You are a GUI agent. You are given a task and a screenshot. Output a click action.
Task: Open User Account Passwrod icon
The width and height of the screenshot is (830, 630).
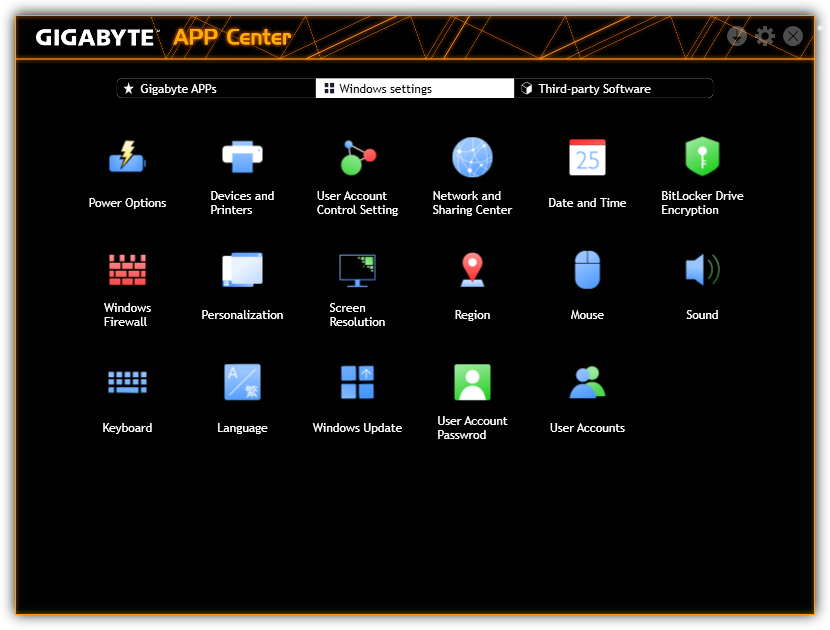coord(472,382)
